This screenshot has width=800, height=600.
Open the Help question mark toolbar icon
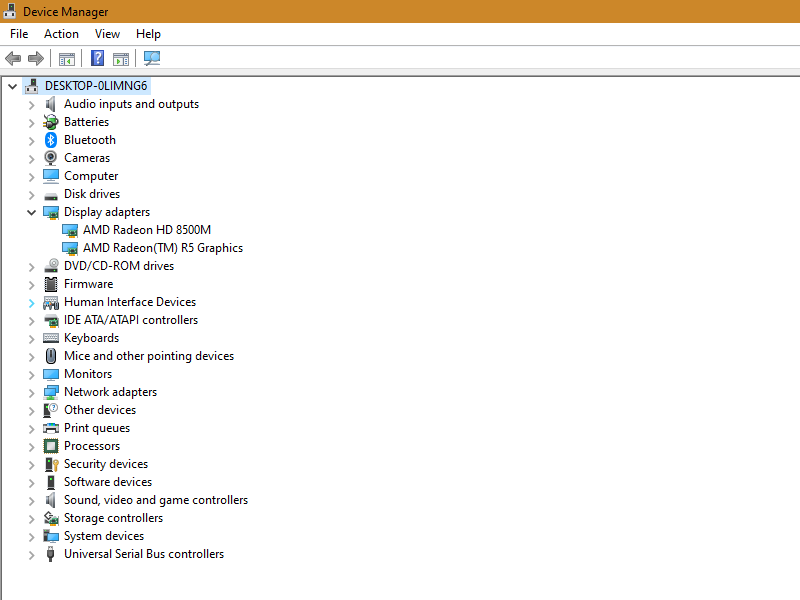tap(97, 58)
